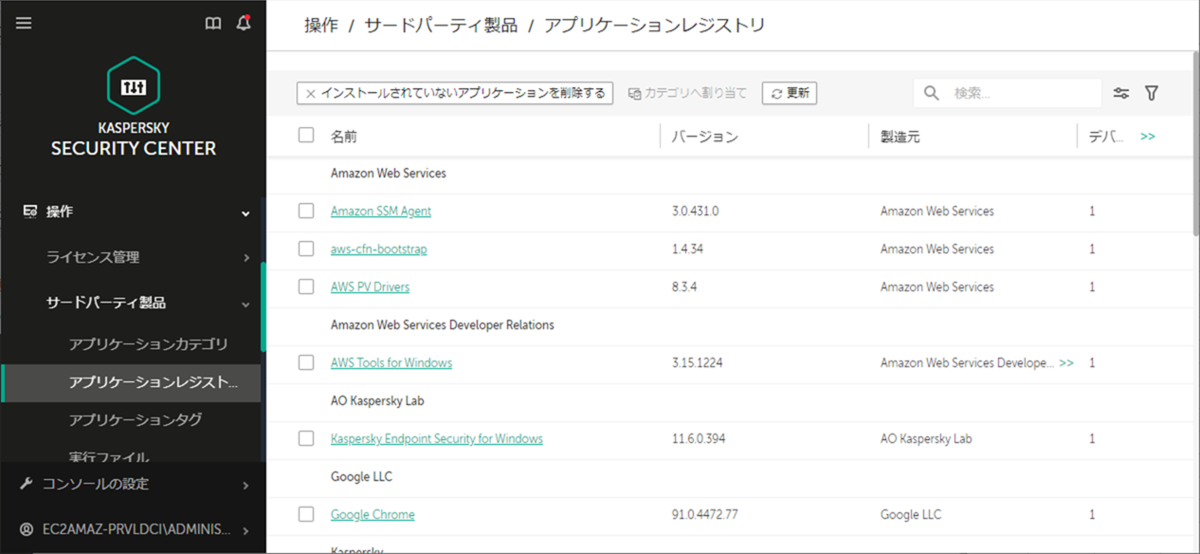The height and width of the screenshot is (554, 1200).
Task: Click AO Kaspersky Lab vendor cell
Action: (926, 438)
